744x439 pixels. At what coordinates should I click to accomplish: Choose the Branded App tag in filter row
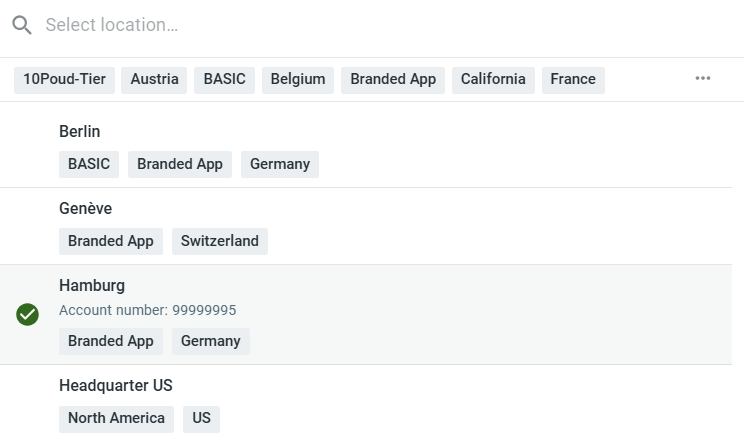click(x=393, y=79)
